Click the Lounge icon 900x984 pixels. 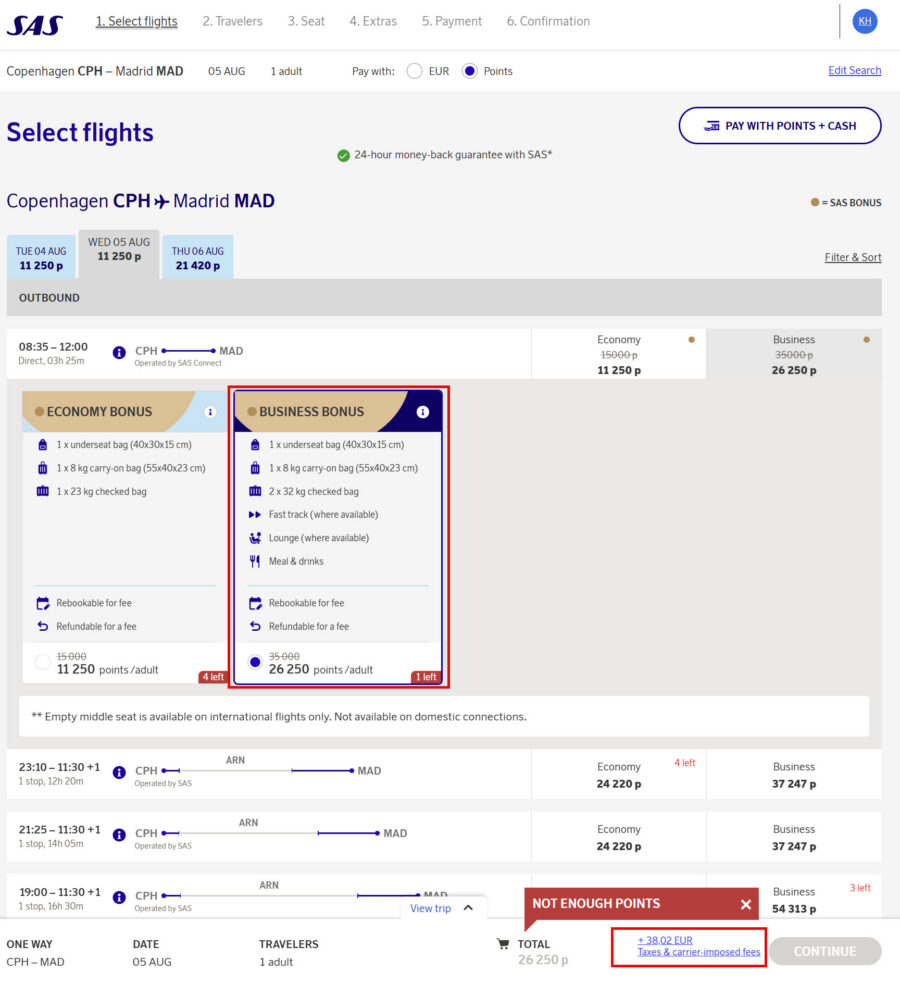[x=255, y=538]
